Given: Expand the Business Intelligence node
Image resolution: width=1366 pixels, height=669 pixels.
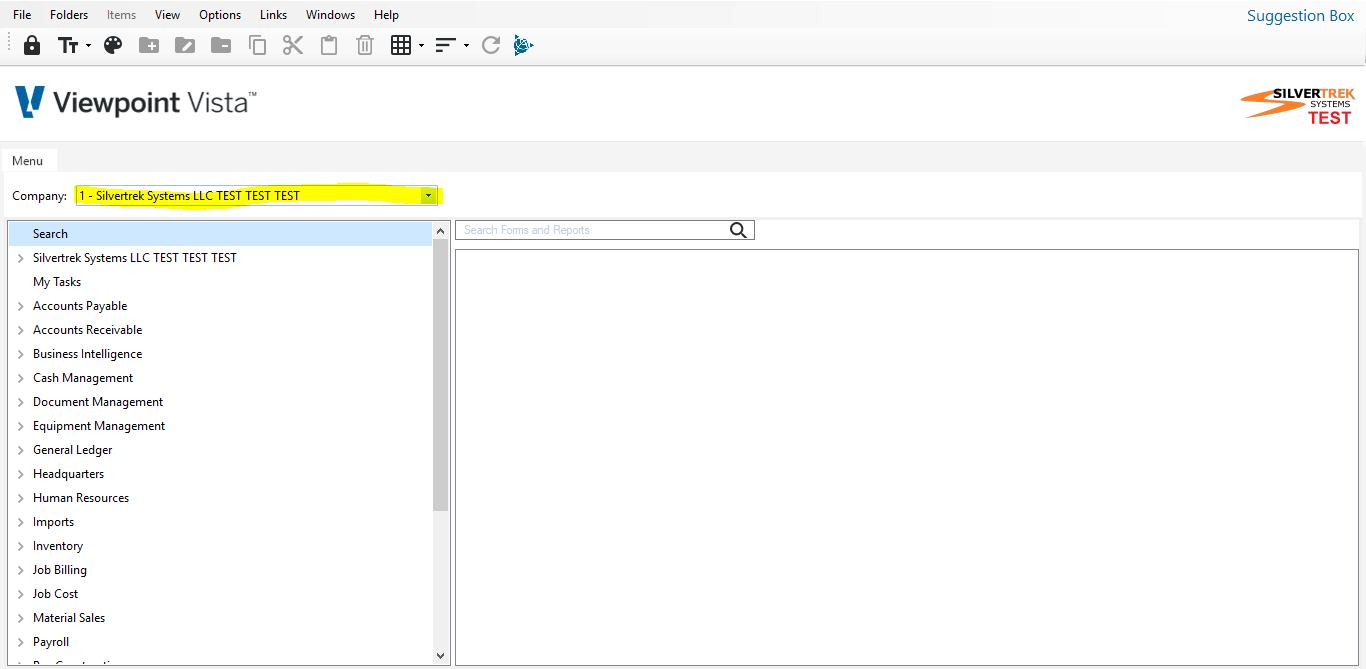Looking at the screenshot, I should [21, 354].
